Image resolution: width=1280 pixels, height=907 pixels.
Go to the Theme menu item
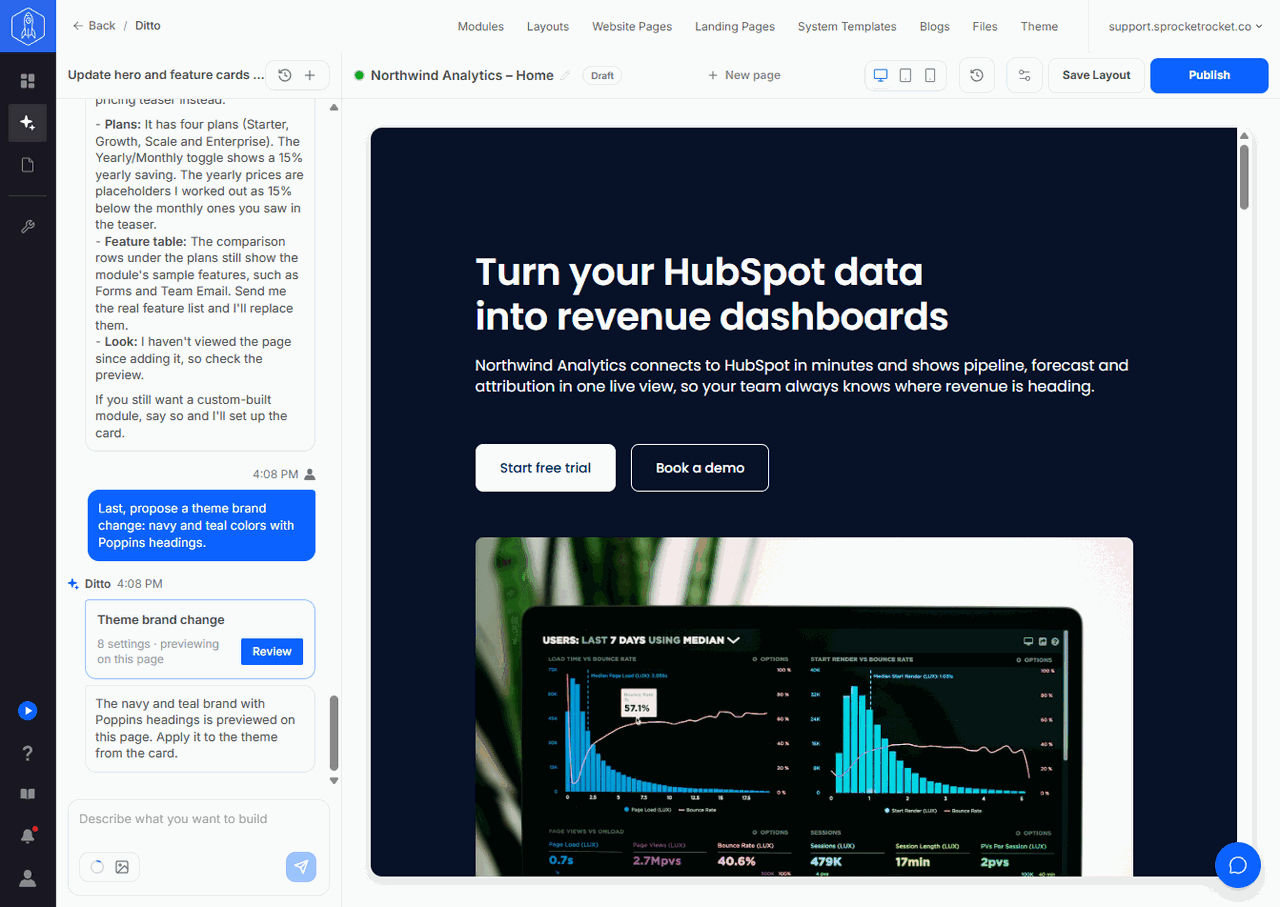[x=1039, y=27]
